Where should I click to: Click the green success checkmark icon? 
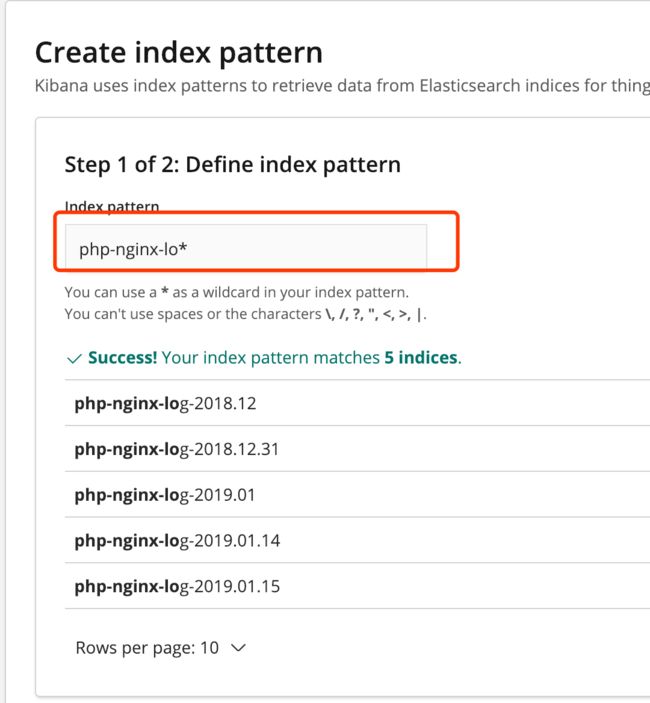tap(74, 358)
